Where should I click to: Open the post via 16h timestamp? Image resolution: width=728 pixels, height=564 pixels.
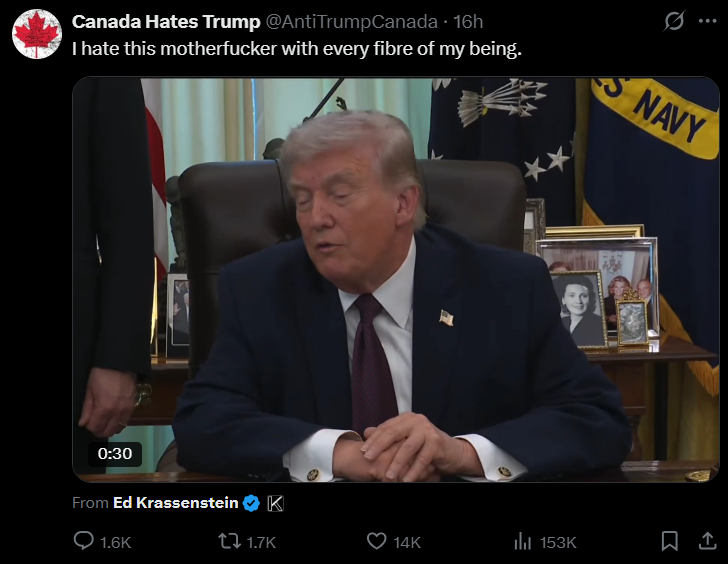pos(468,22)
